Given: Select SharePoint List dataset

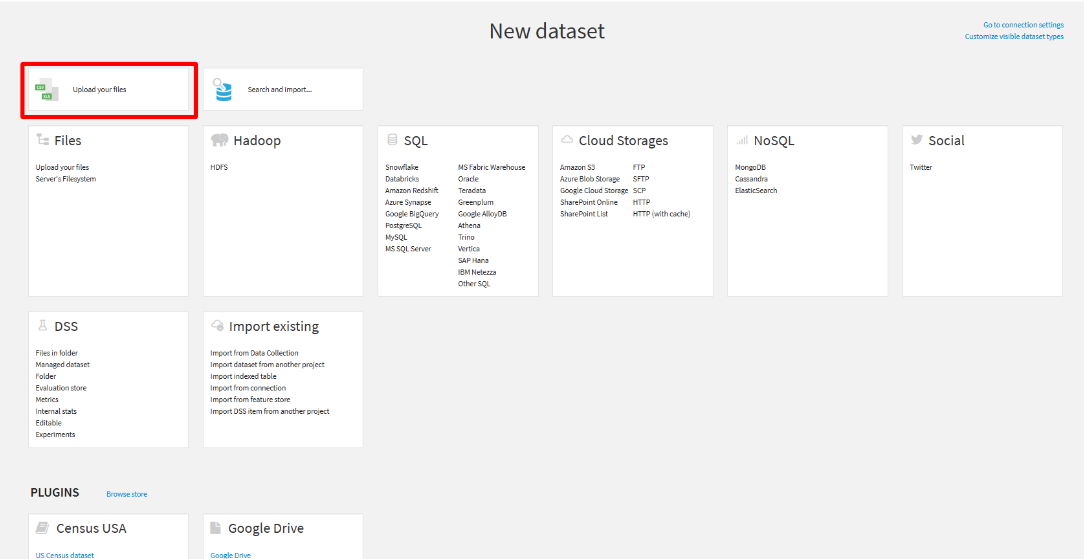Looking at the screenshot, I should click(x=584, y=214).
